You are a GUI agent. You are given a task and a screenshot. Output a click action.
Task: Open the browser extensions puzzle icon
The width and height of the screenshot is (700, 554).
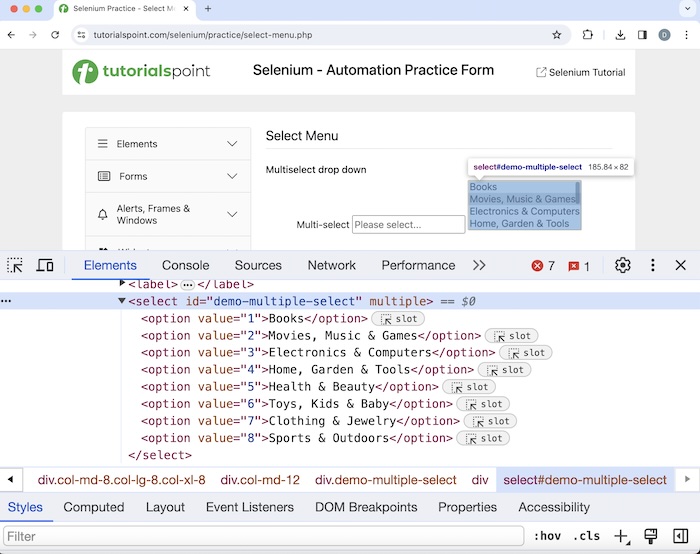(x=588, y=34)
